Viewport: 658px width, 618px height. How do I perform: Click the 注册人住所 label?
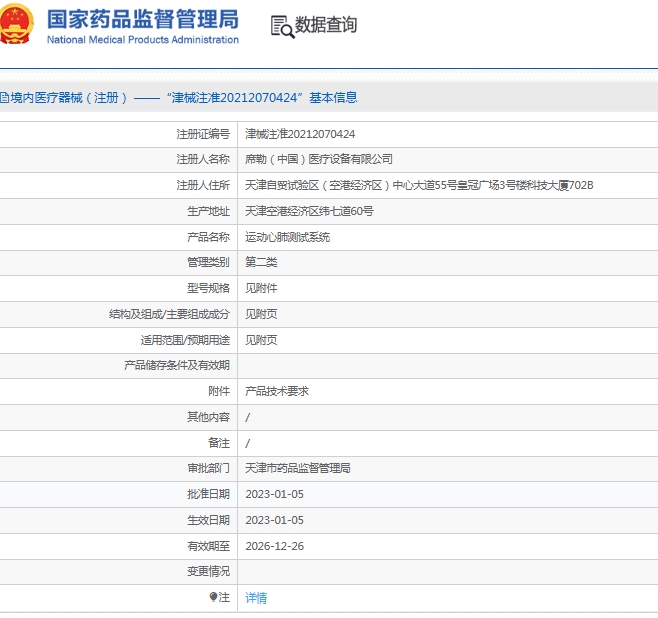(203, 185)
